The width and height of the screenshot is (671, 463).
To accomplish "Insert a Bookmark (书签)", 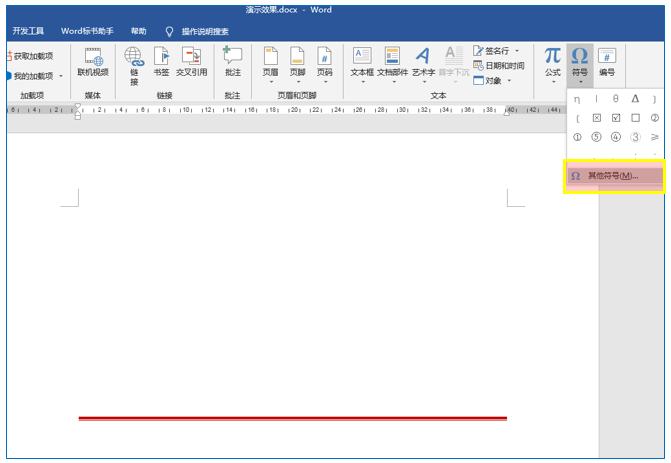I will [161, 62].
